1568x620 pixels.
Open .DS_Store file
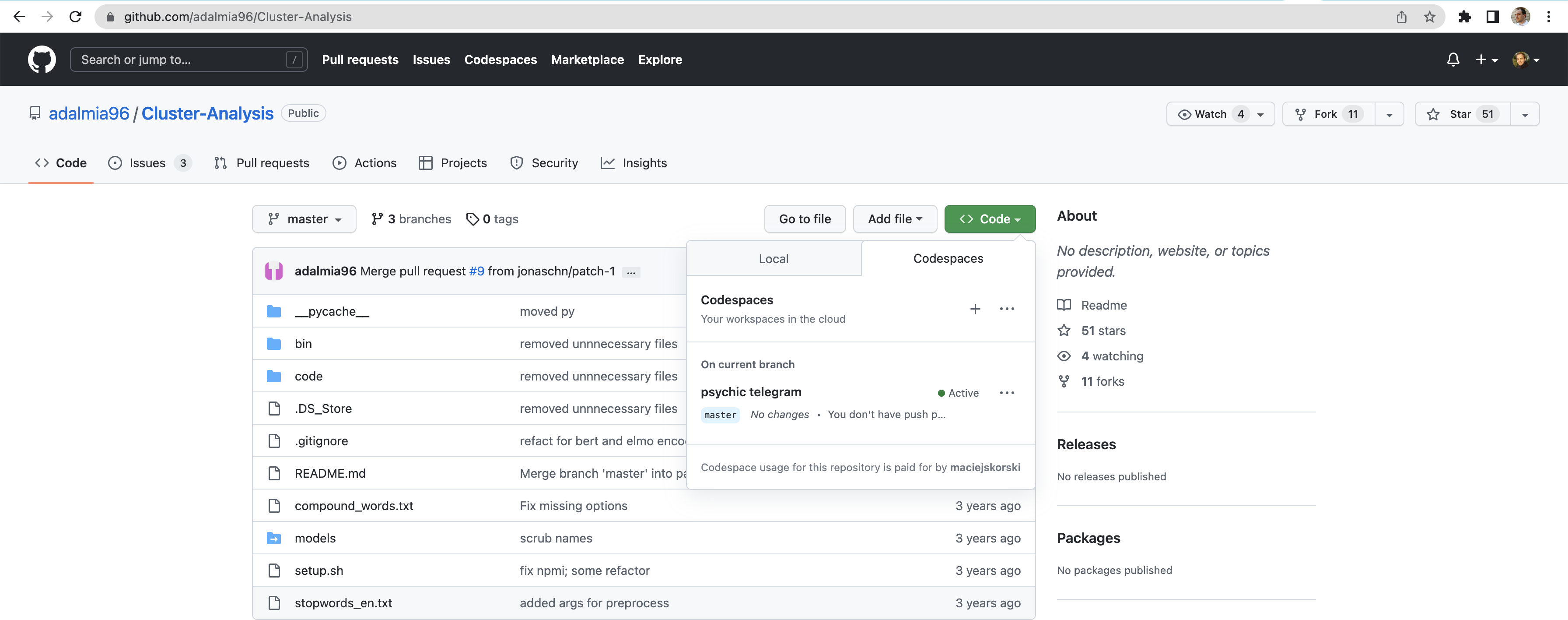tap(323, 408)
